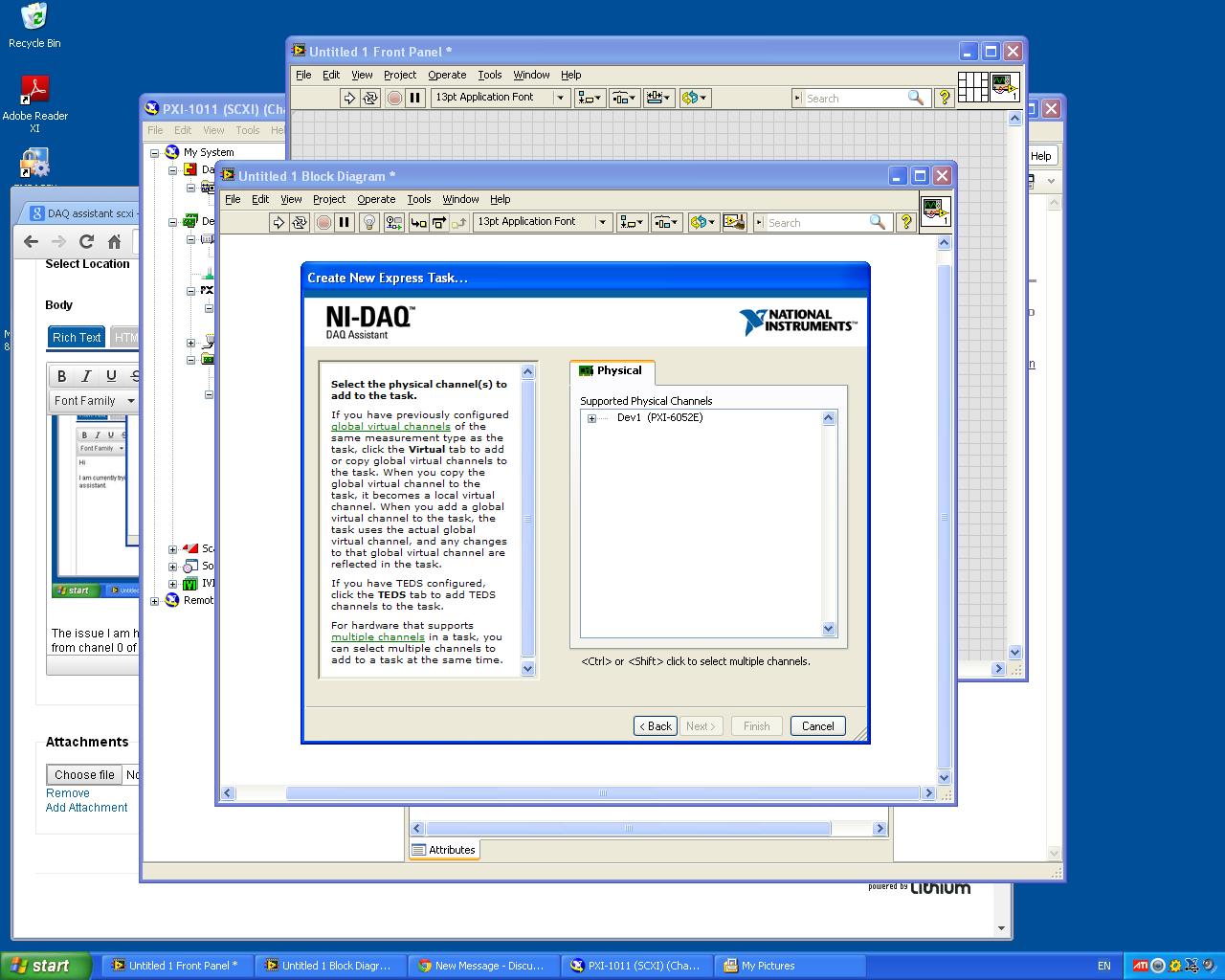Screen dimensions: 1225x980
Task: Open Align Objects dropdown in Front Panel
Action: pyautogui.click(x=590, y=98)
